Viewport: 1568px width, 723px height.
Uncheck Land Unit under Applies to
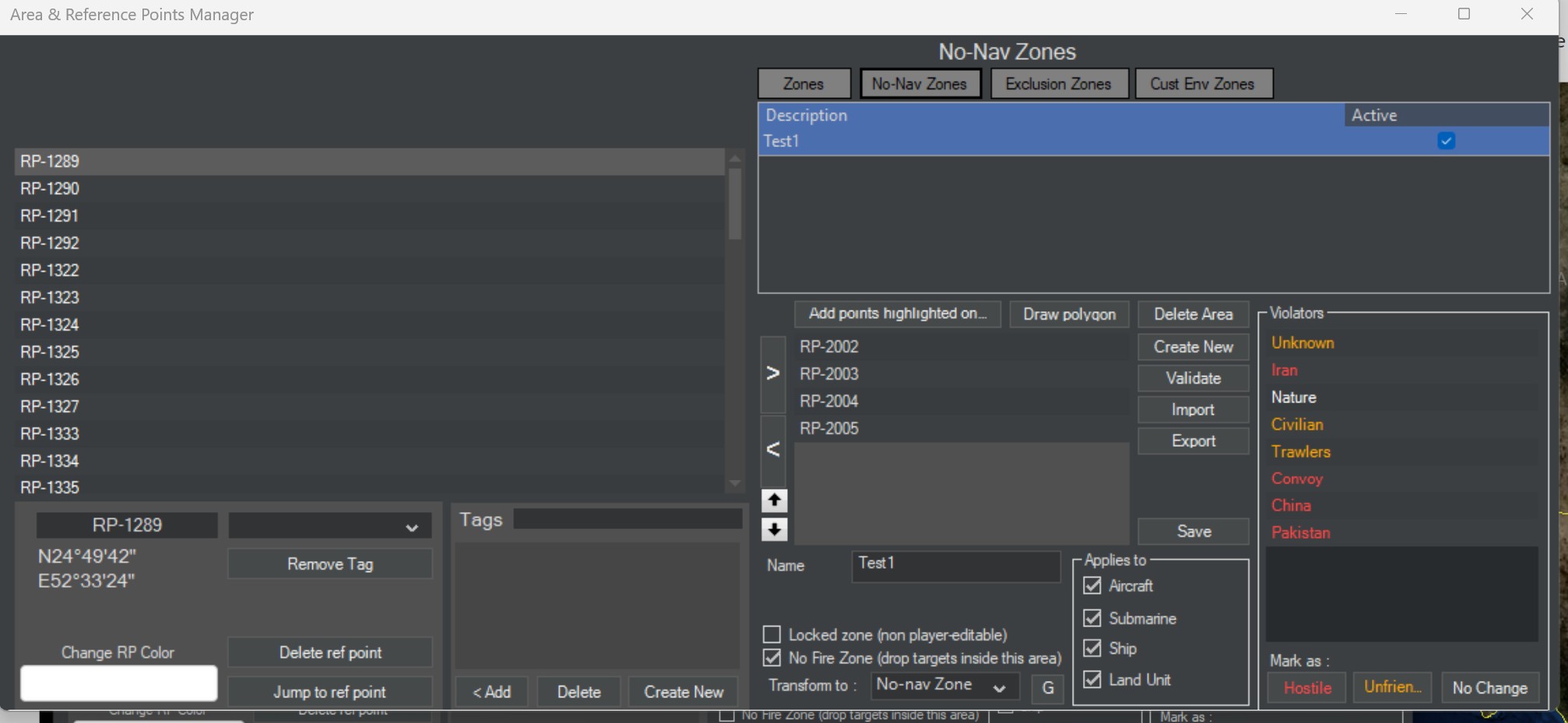[1092, 679]
